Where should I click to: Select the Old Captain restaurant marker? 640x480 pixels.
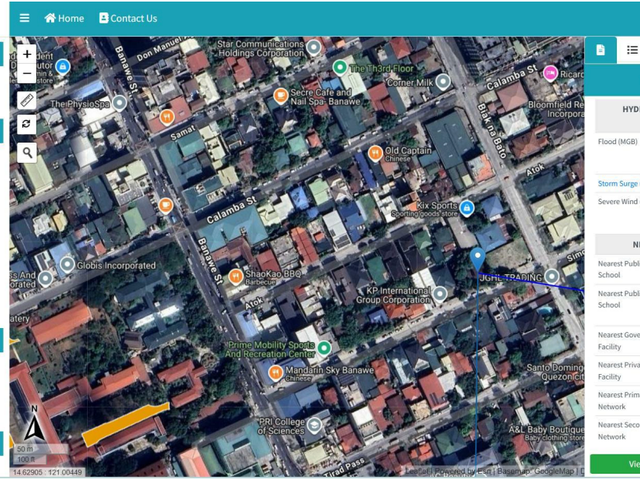375,153
